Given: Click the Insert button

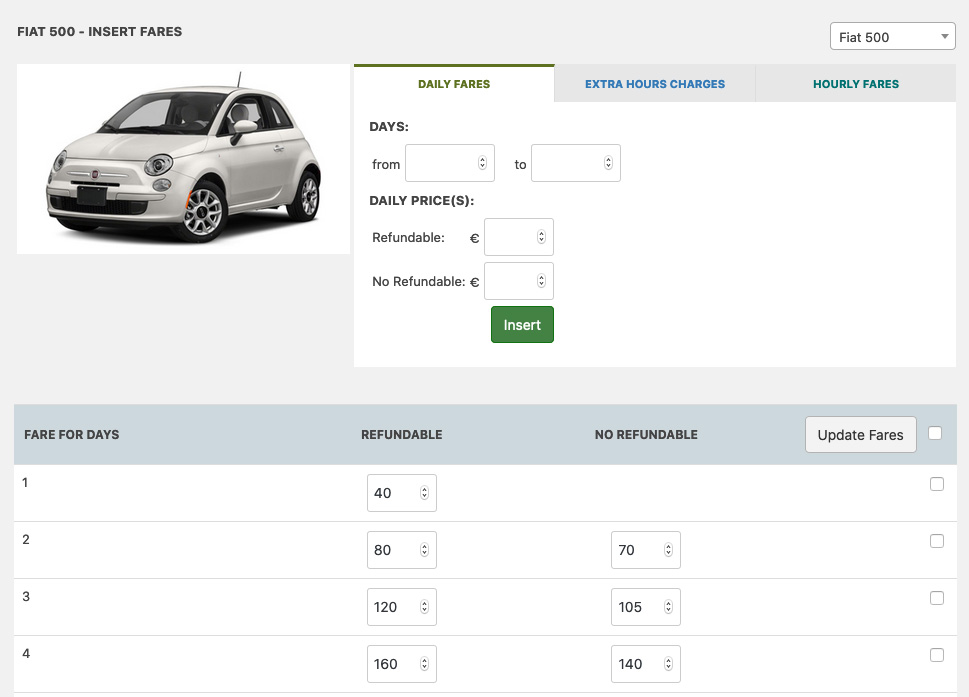Looking at the screenshot, I should coord(522,324).
